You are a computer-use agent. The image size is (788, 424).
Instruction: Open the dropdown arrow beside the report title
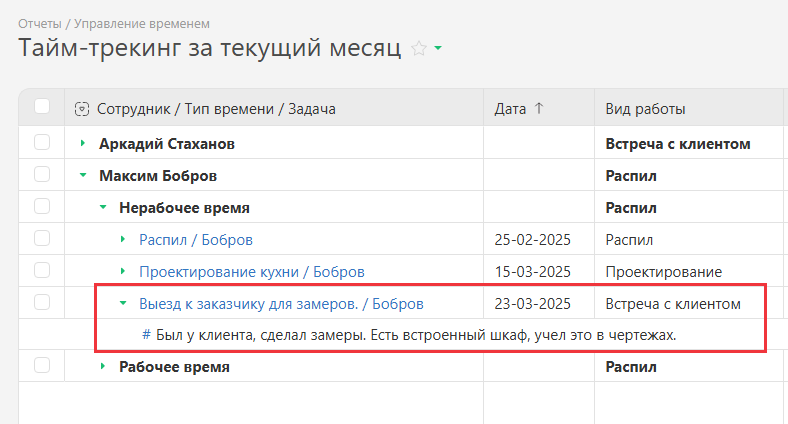pyautogui.click(x=438, y=48)
